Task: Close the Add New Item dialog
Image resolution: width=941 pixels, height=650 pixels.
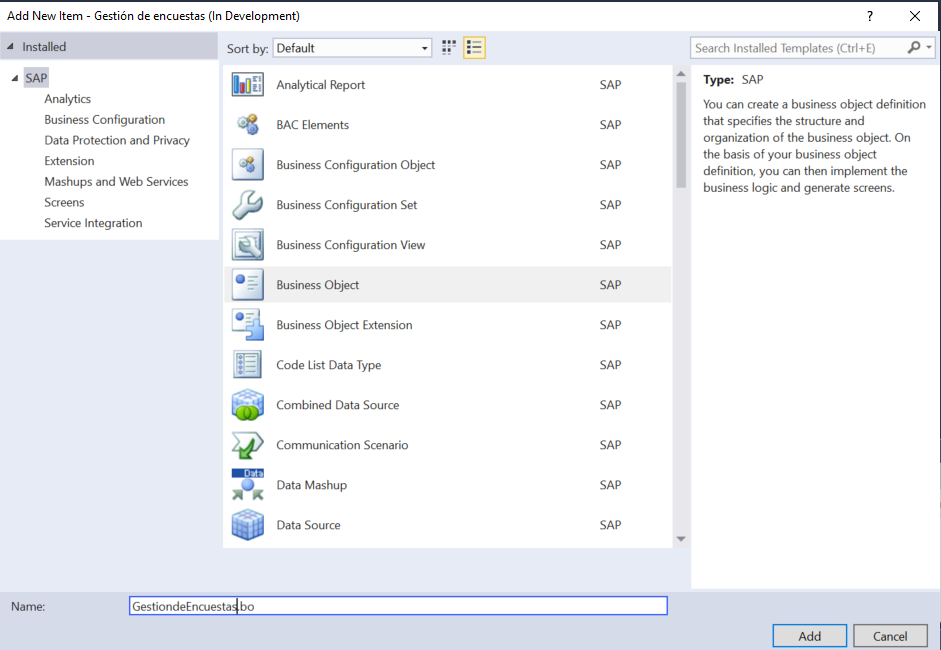Action: [915, 16]
